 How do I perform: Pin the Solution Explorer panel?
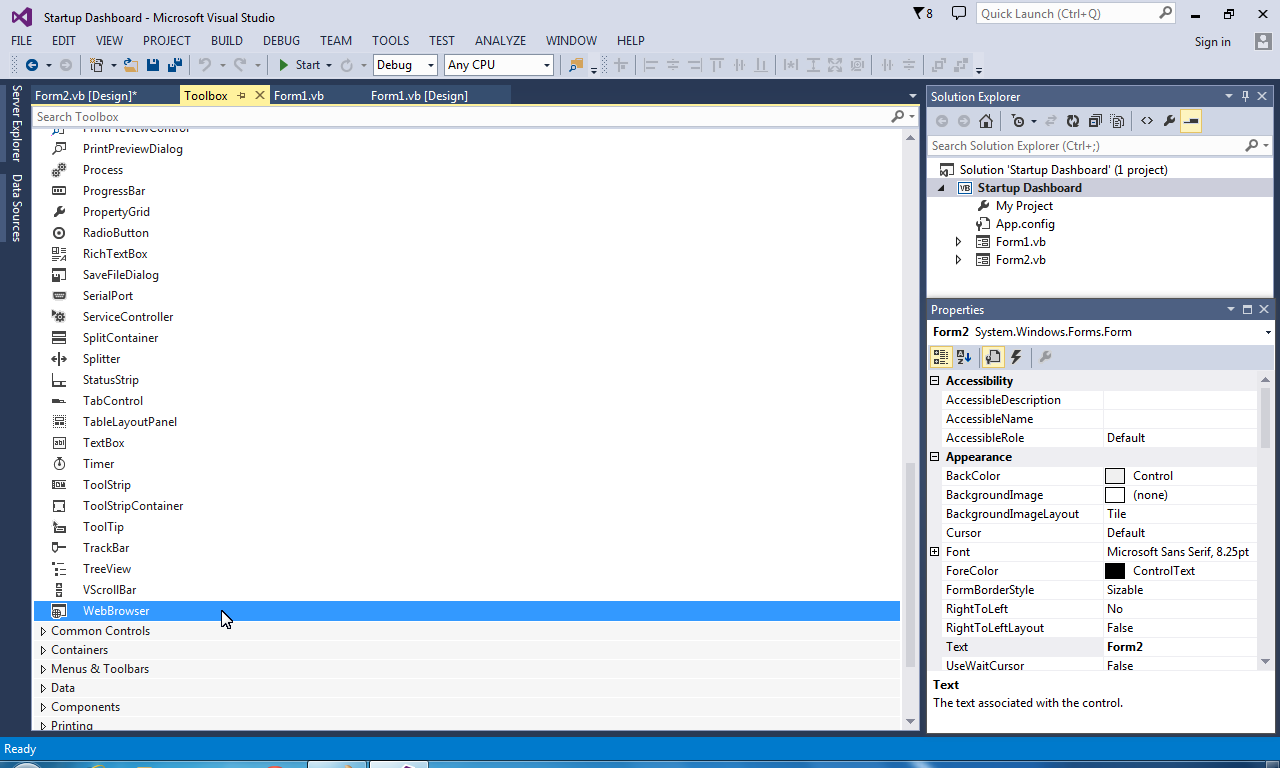tap(1245, 96)
